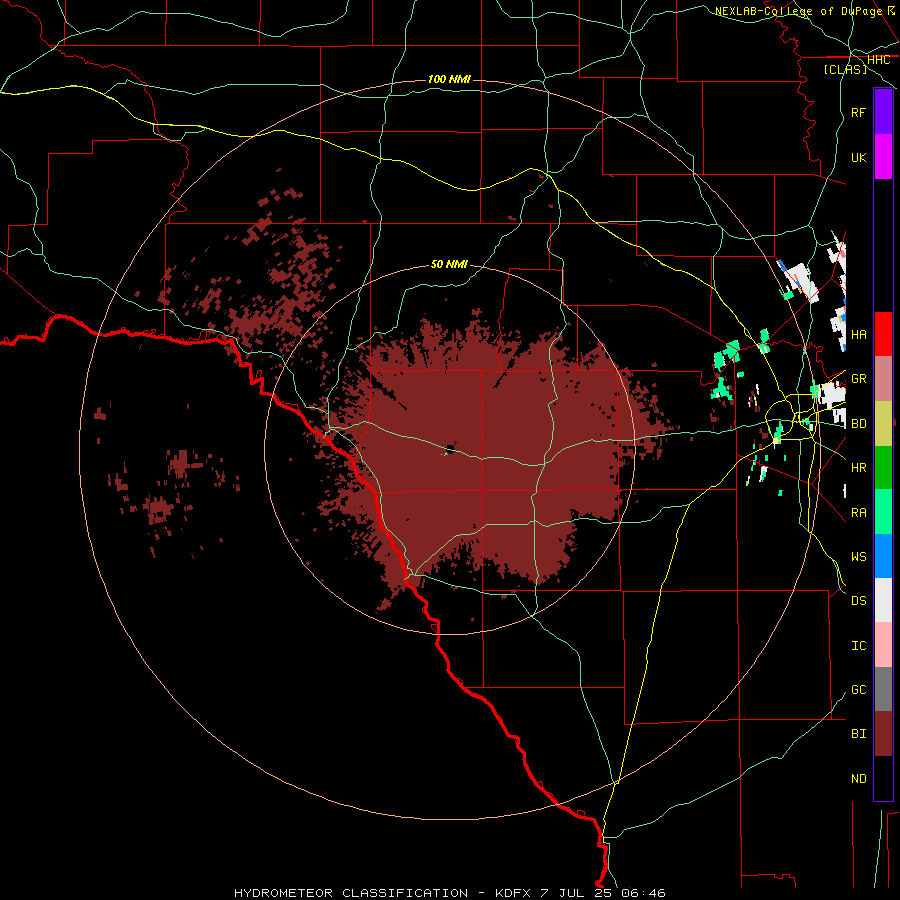Click the [CLAS] legend header
This screenshot has height=900, width=900.
pyautogui.click(x=845, y=69)
